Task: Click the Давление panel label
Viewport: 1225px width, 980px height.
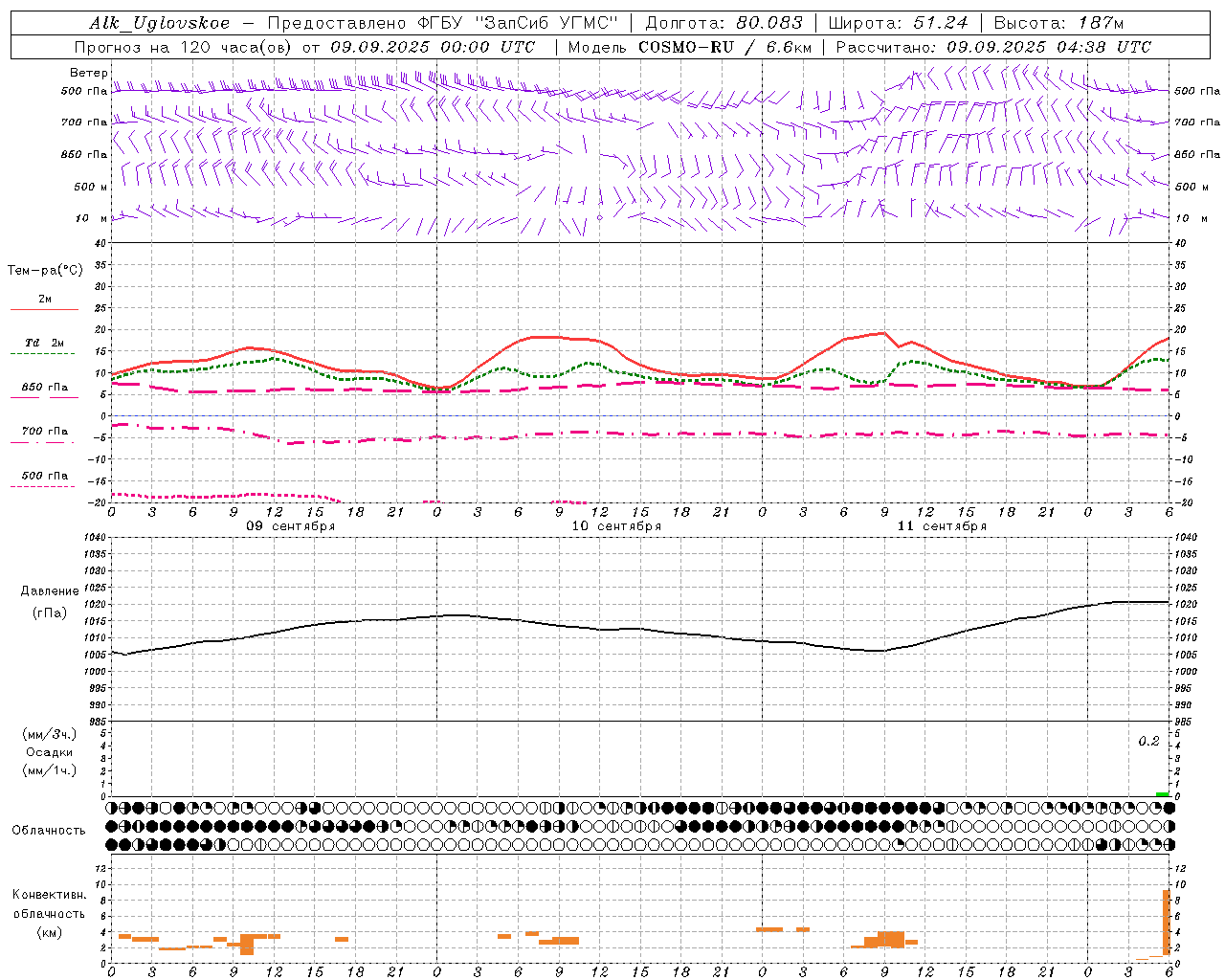Action: [x=50, y=591]
